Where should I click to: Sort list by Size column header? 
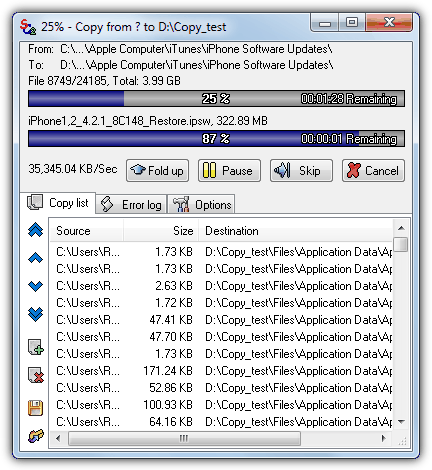161,231
